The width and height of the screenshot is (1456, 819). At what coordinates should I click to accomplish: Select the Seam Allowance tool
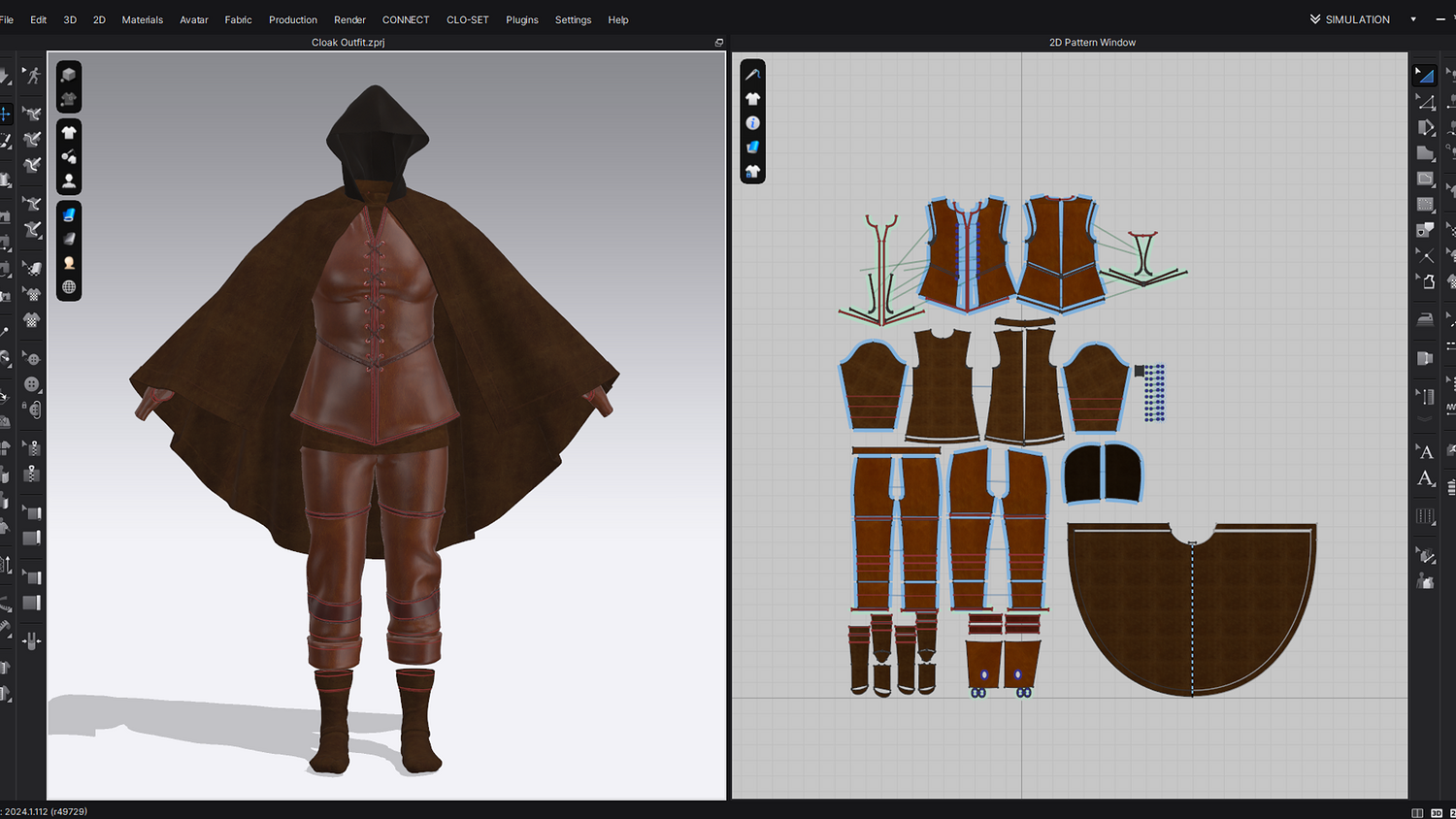click(x=1424, y=281)
